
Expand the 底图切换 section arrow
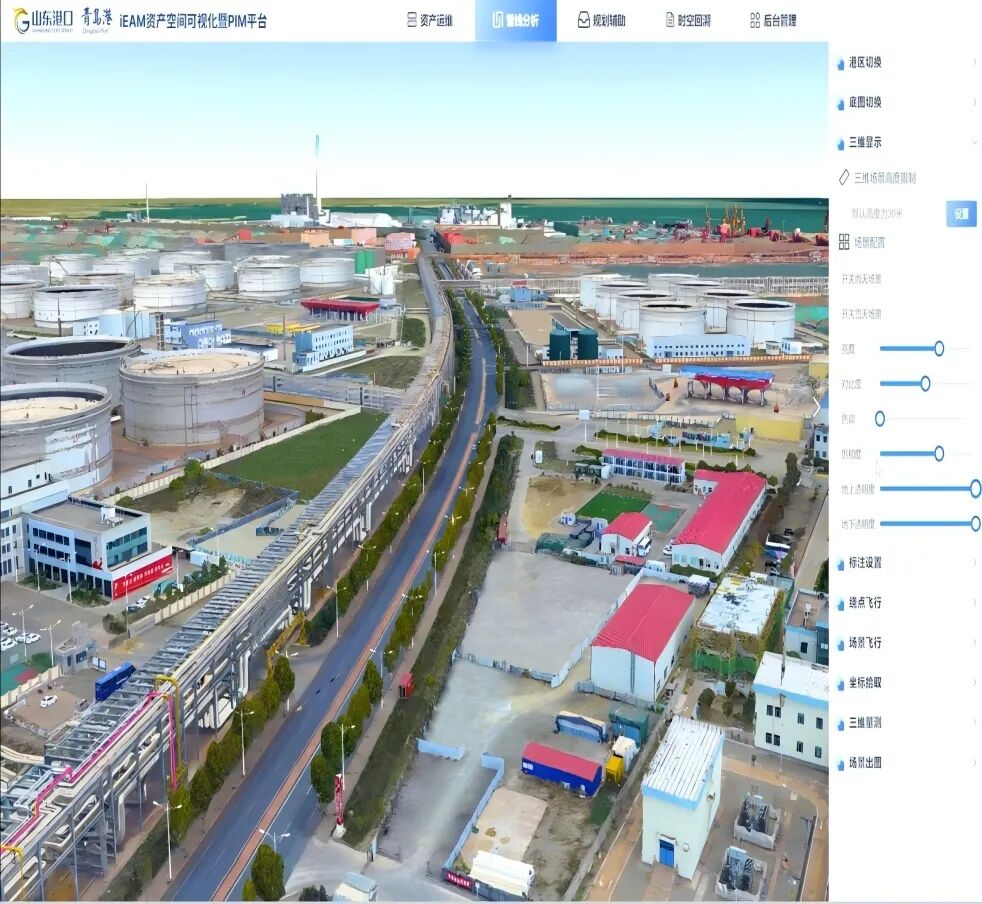click(x=974, y=102)
